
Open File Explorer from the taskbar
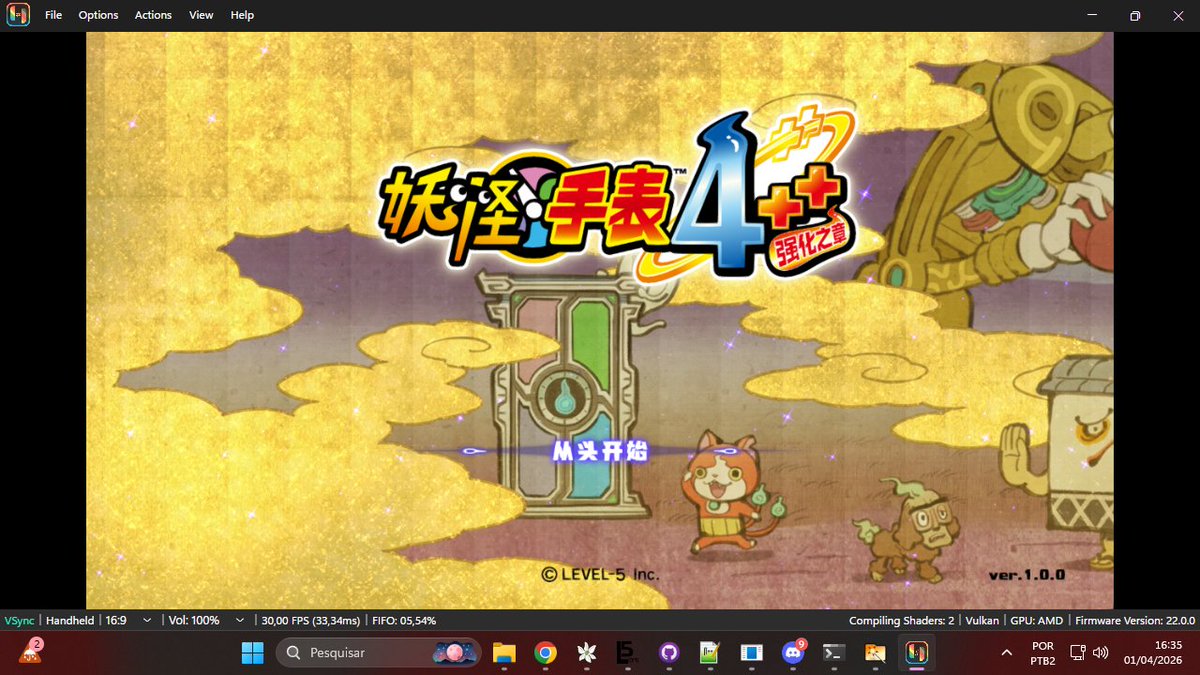tap(503, 653)
